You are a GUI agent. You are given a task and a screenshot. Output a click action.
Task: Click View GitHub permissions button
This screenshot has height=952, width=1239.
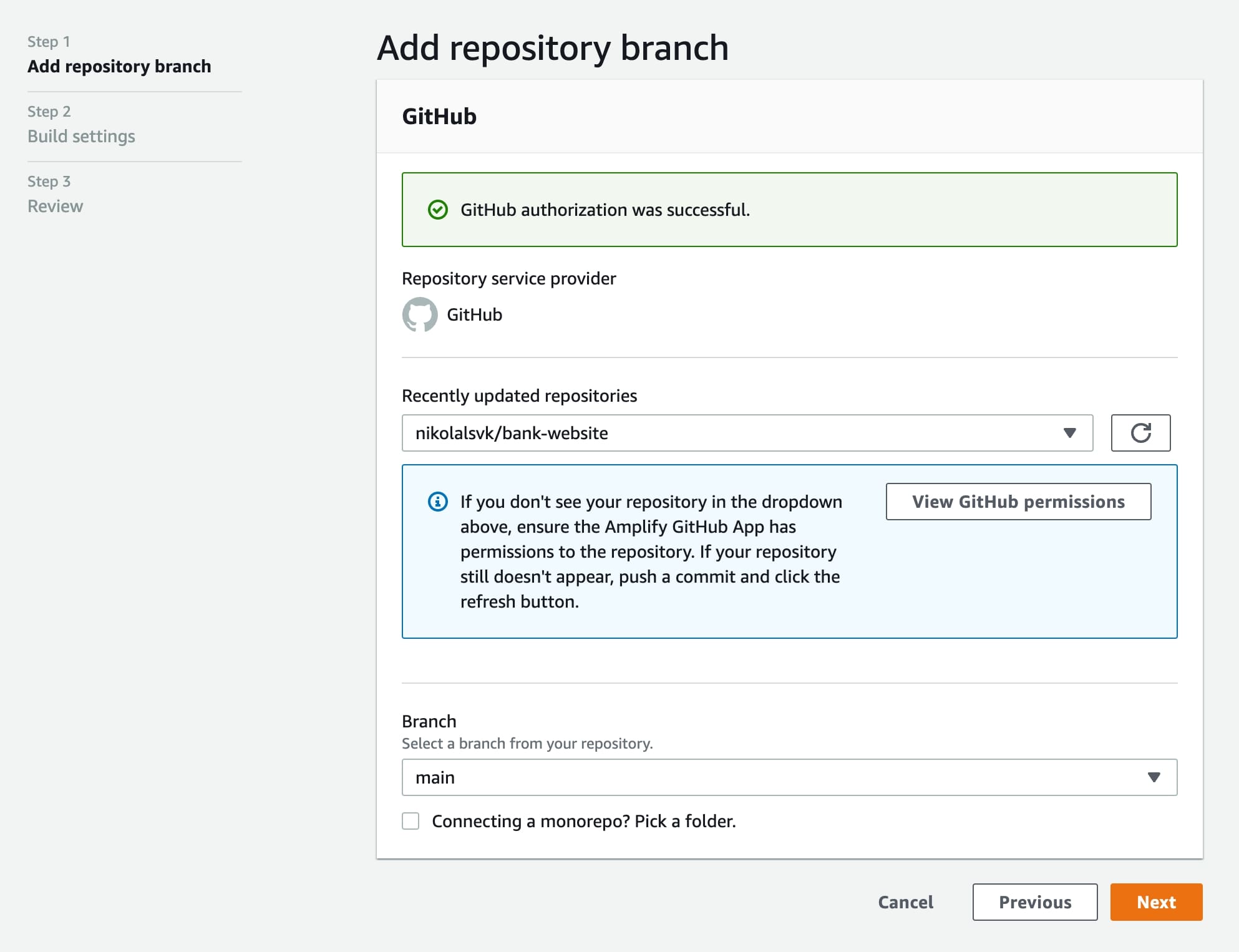pos(1018,502)
